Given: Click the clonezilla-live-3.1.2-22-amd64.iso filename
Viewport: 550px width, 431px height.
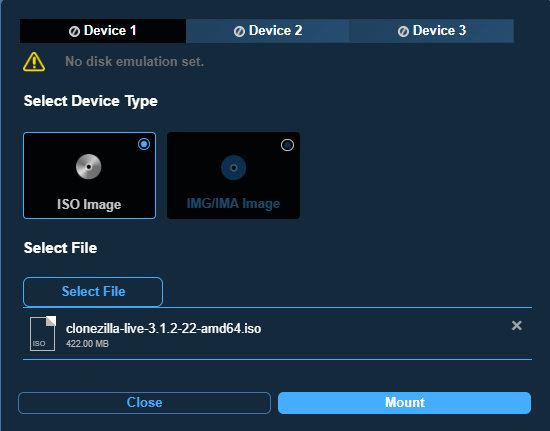Looking at the screenshot, I should [163, 329].
